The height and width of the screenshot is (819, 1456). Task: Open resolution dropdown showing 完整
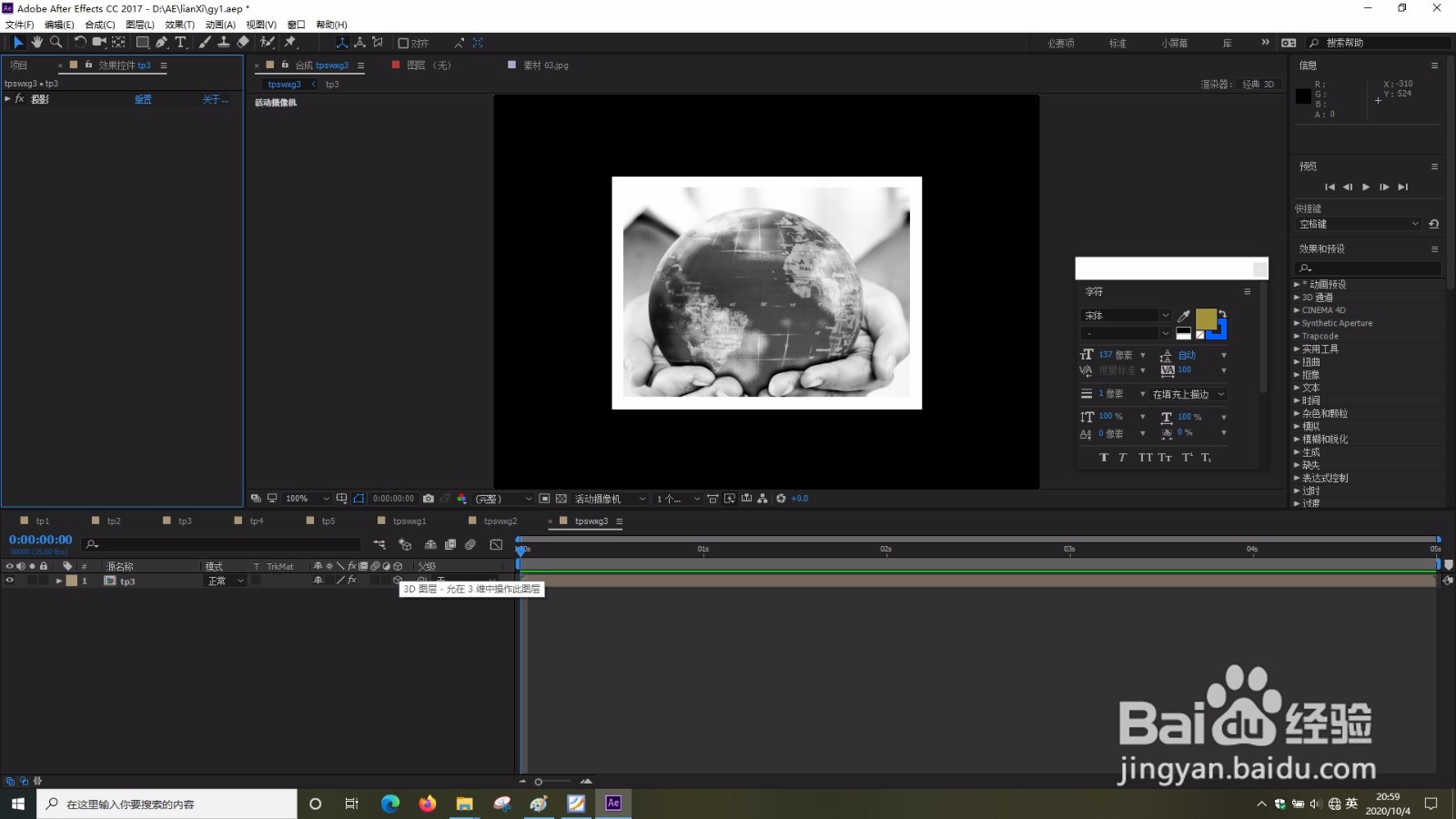[x=503, y=499]
